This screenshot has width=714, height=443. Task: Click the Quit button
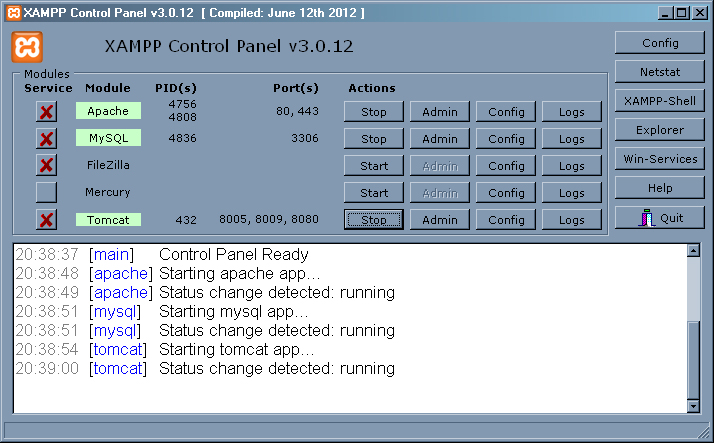[x=660, y=218]
